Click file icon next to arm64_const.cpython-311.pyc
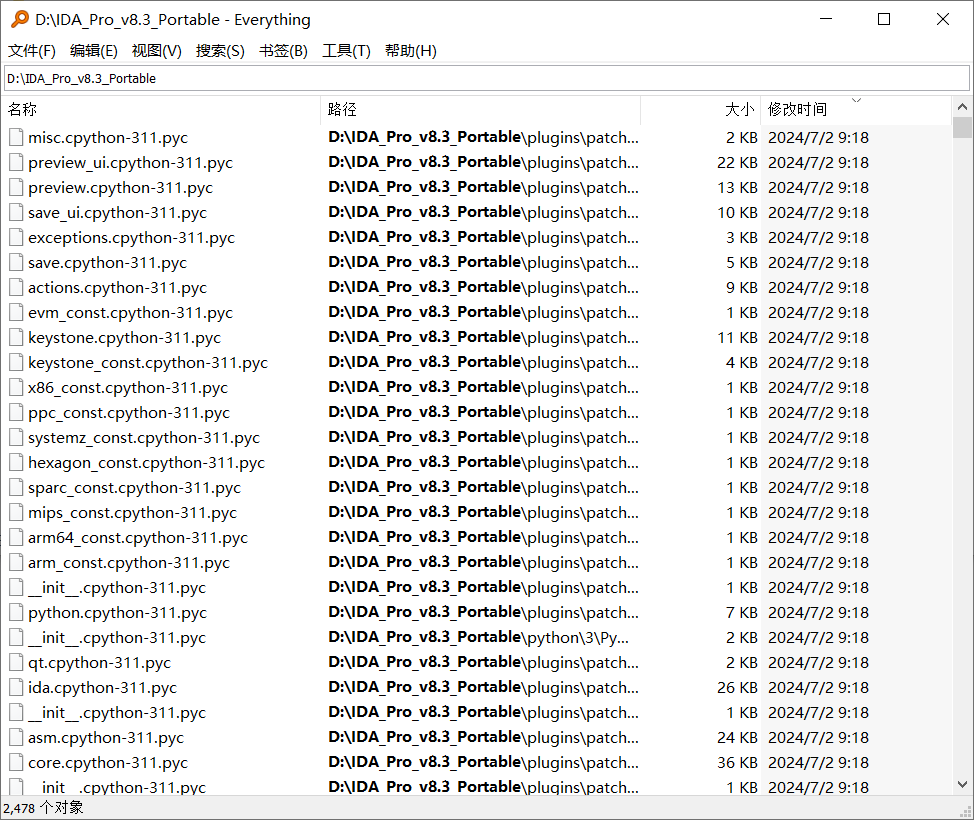This screenshot has height=820, width=974. point(16,537)
